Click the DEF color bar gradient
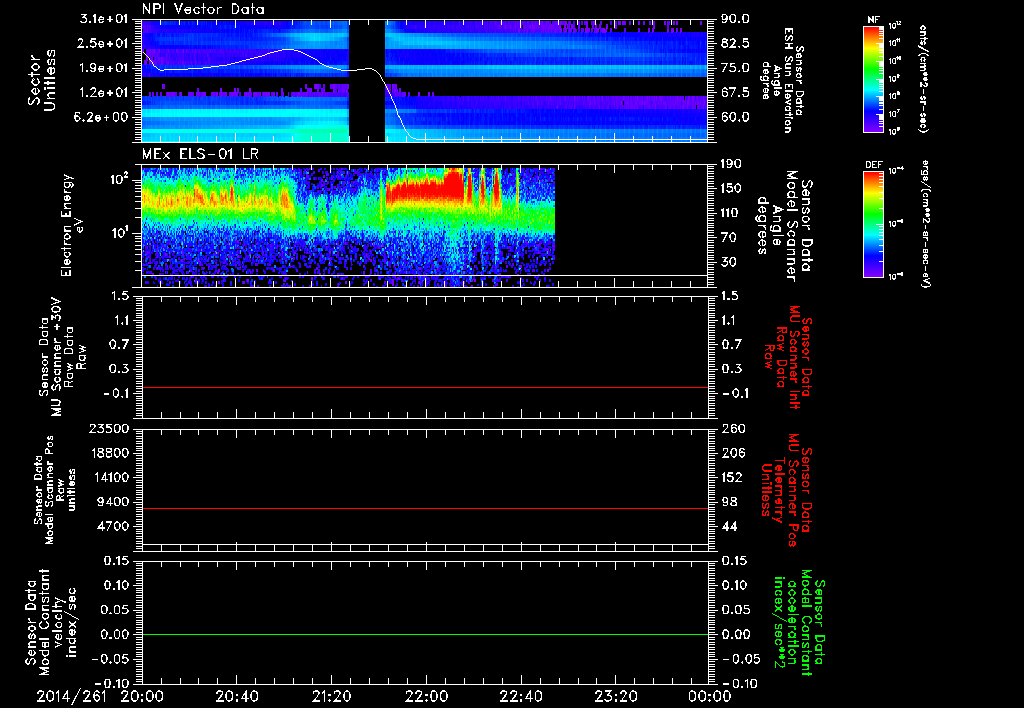Screen dimensions: 1024x708 point(873,224)
